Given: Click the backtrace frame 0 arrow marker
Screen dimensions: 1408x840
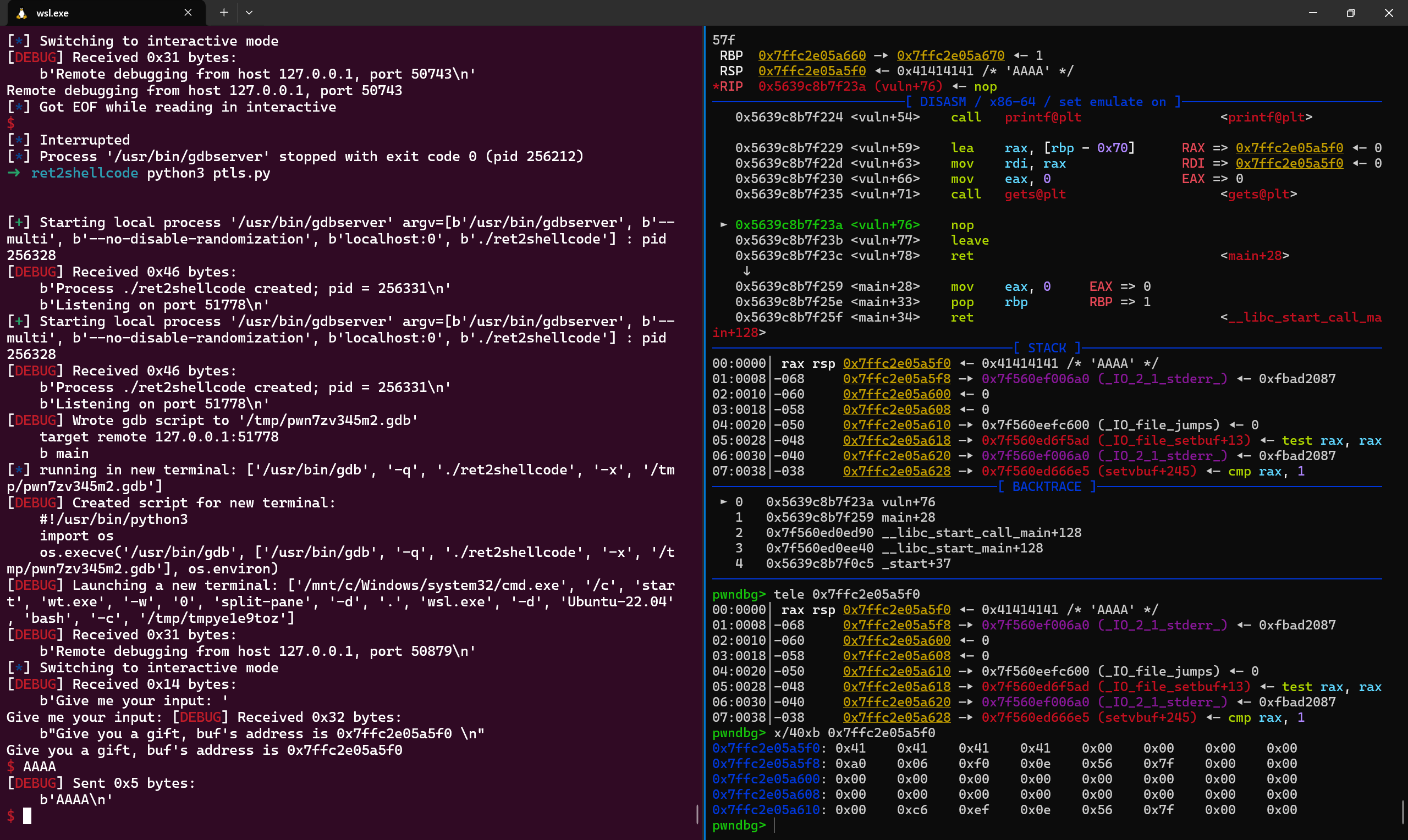Looking at the screenshot, I should click(x=724, y=502).
